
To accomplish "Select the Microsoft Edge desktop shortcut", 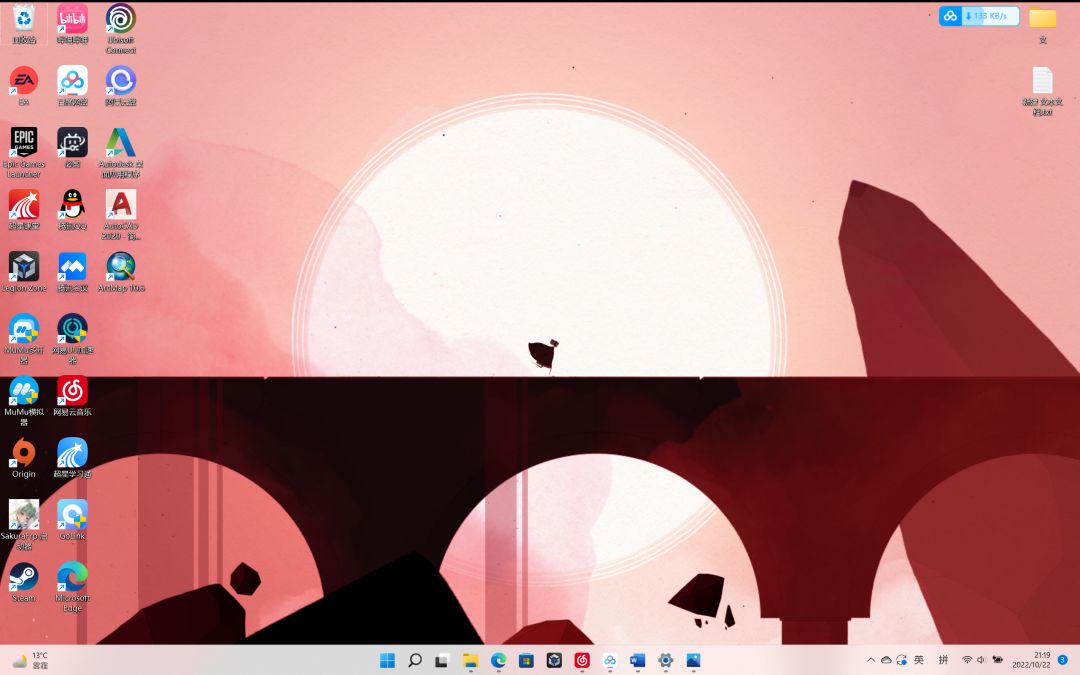I will tap(72, 587).
